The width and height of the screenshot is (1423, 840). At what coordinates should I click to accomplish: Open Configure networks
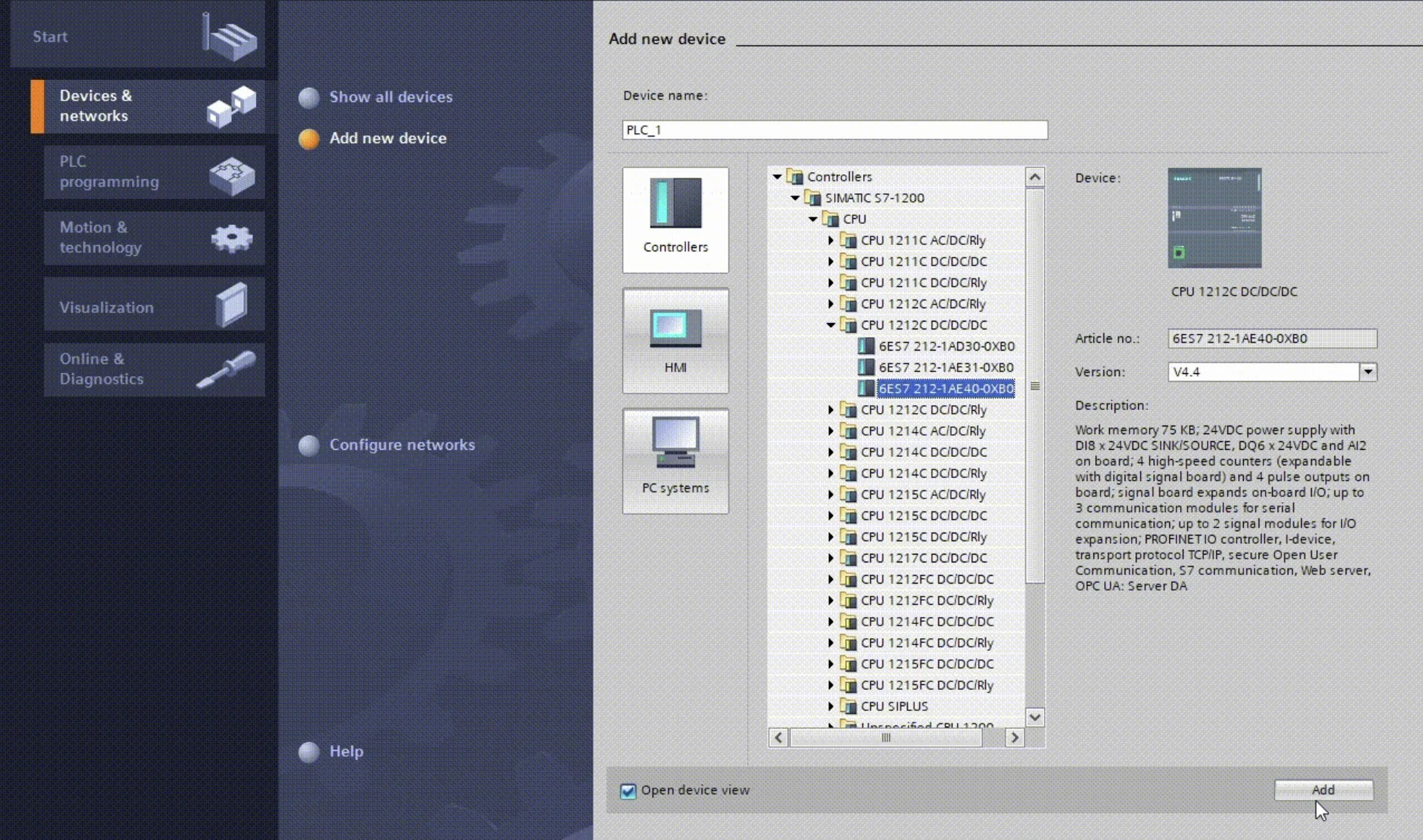[x=402, y=445]
